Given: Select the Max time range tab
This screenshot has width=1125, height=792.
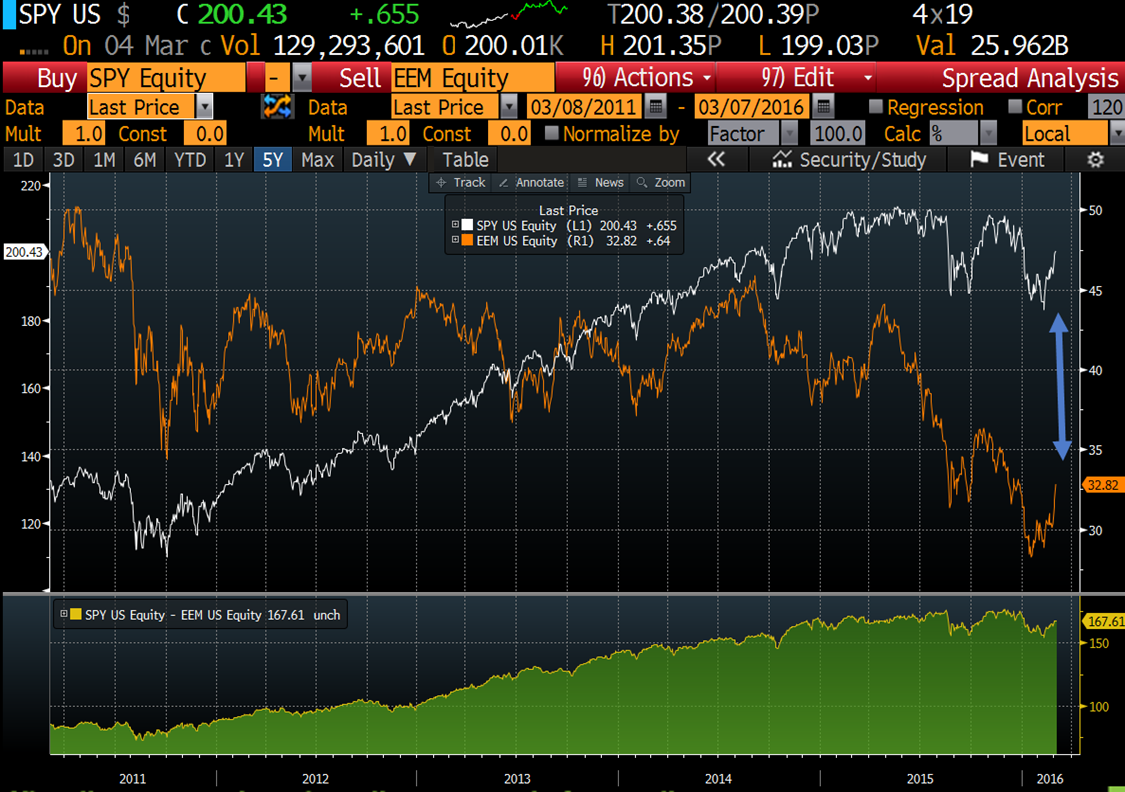Looking at the screenshot, I should 317,160.
